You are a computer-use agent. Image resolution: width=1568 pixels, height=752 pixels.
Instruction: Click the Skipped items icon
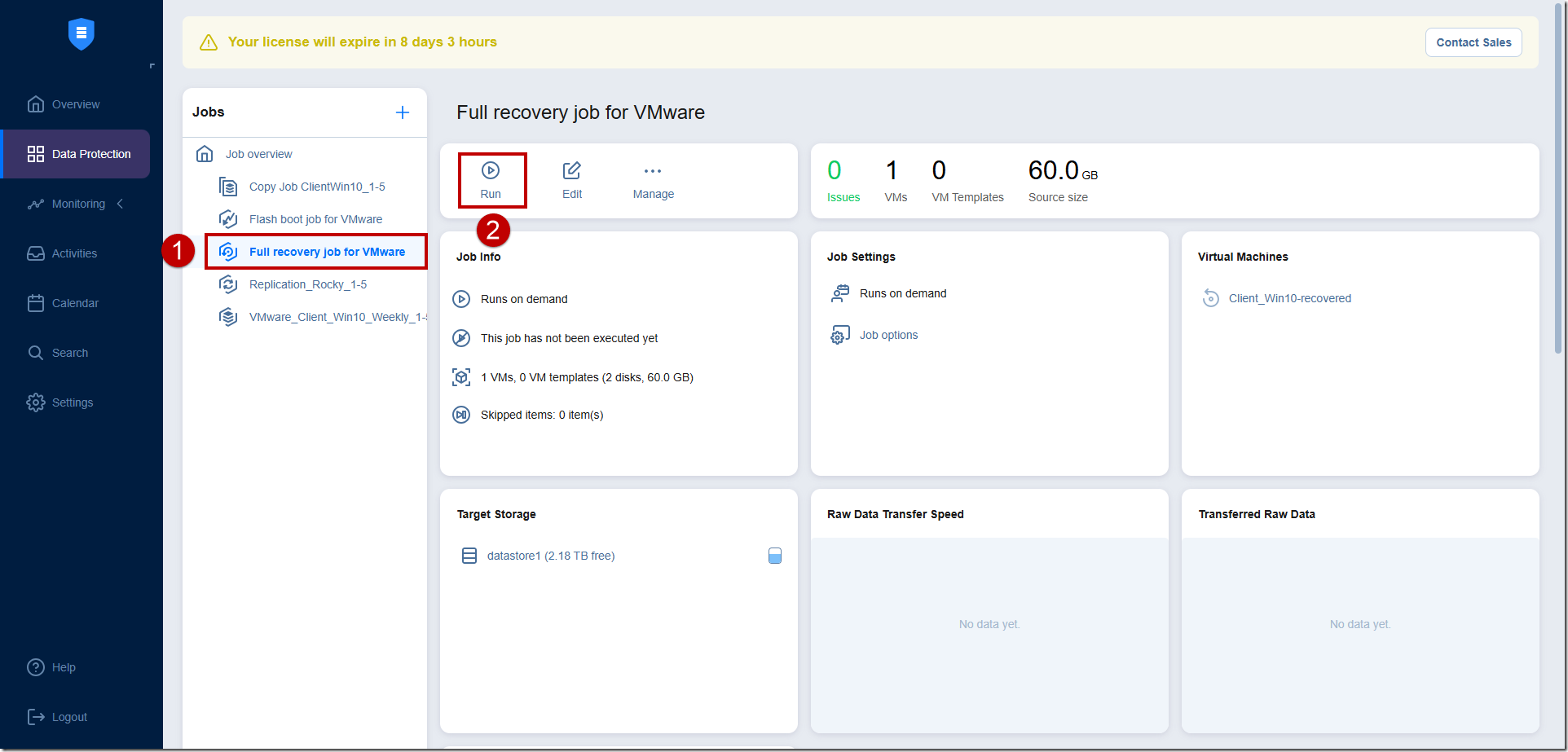coord(461,415)
